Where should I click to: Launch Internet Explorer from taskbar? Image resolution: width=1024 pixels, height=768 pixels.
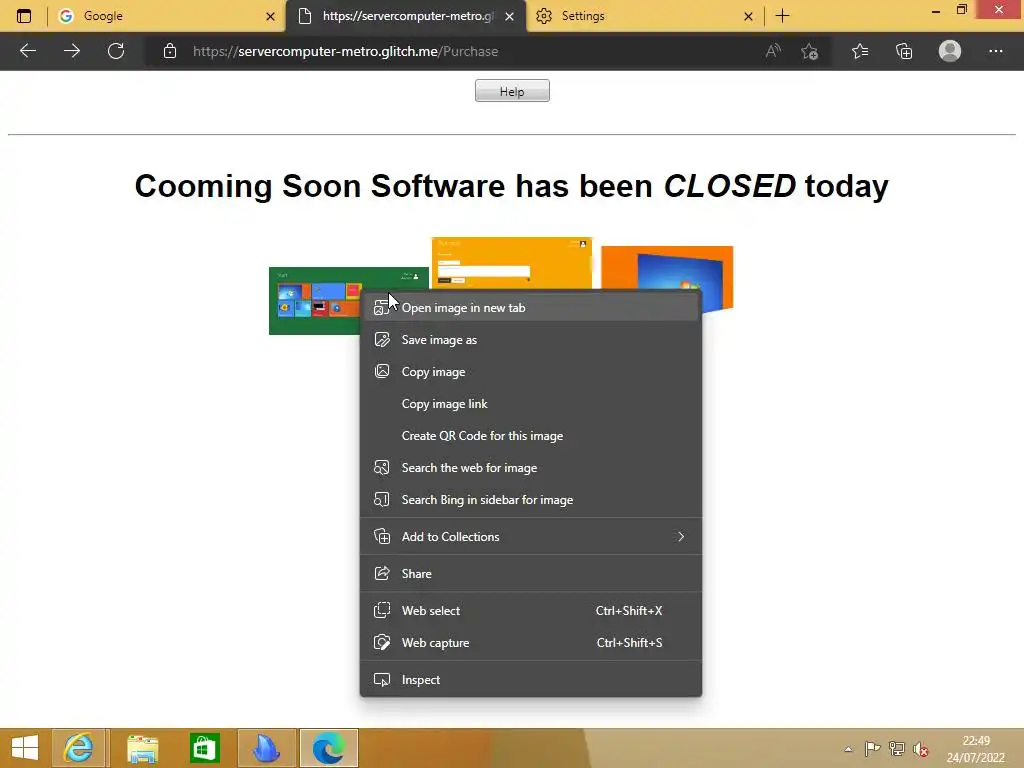78,748
